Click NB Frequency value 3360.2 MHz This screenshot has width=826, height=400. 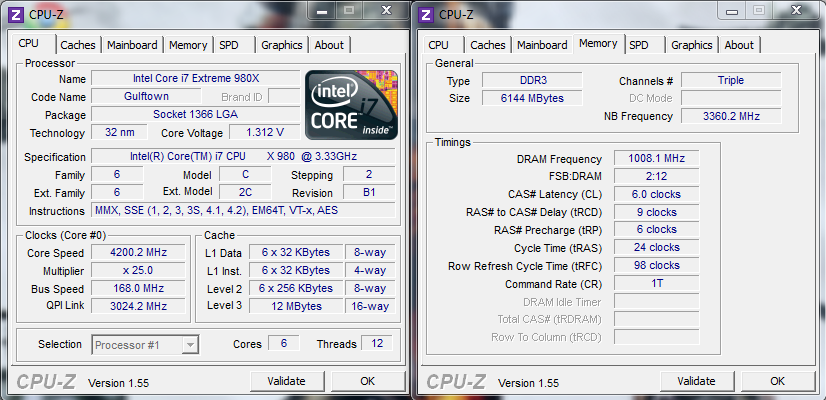click(731, 116)
